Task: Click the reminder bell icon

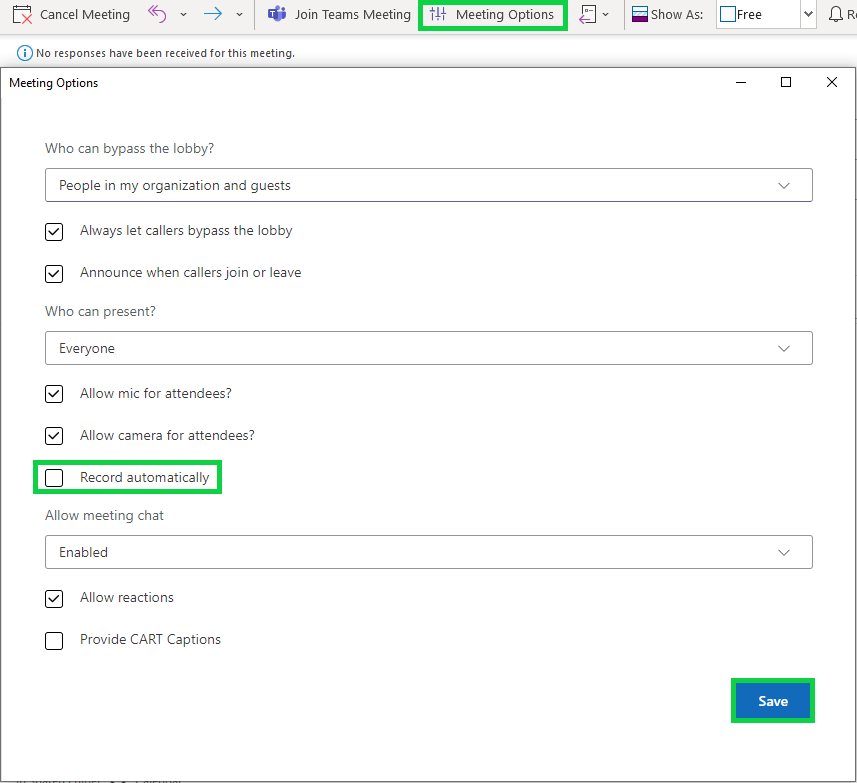Action: [836, 14]
